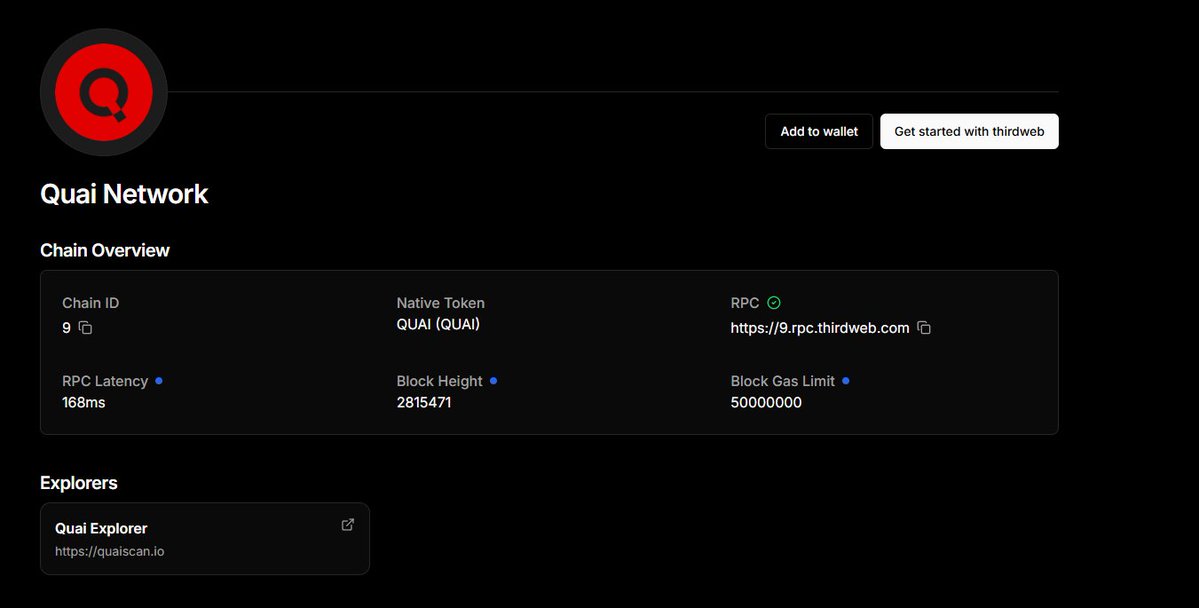Select the https://9.rpc.thirdweb.com text
The height and width of the screenshot is (608, 1199).
pos(820,328)
